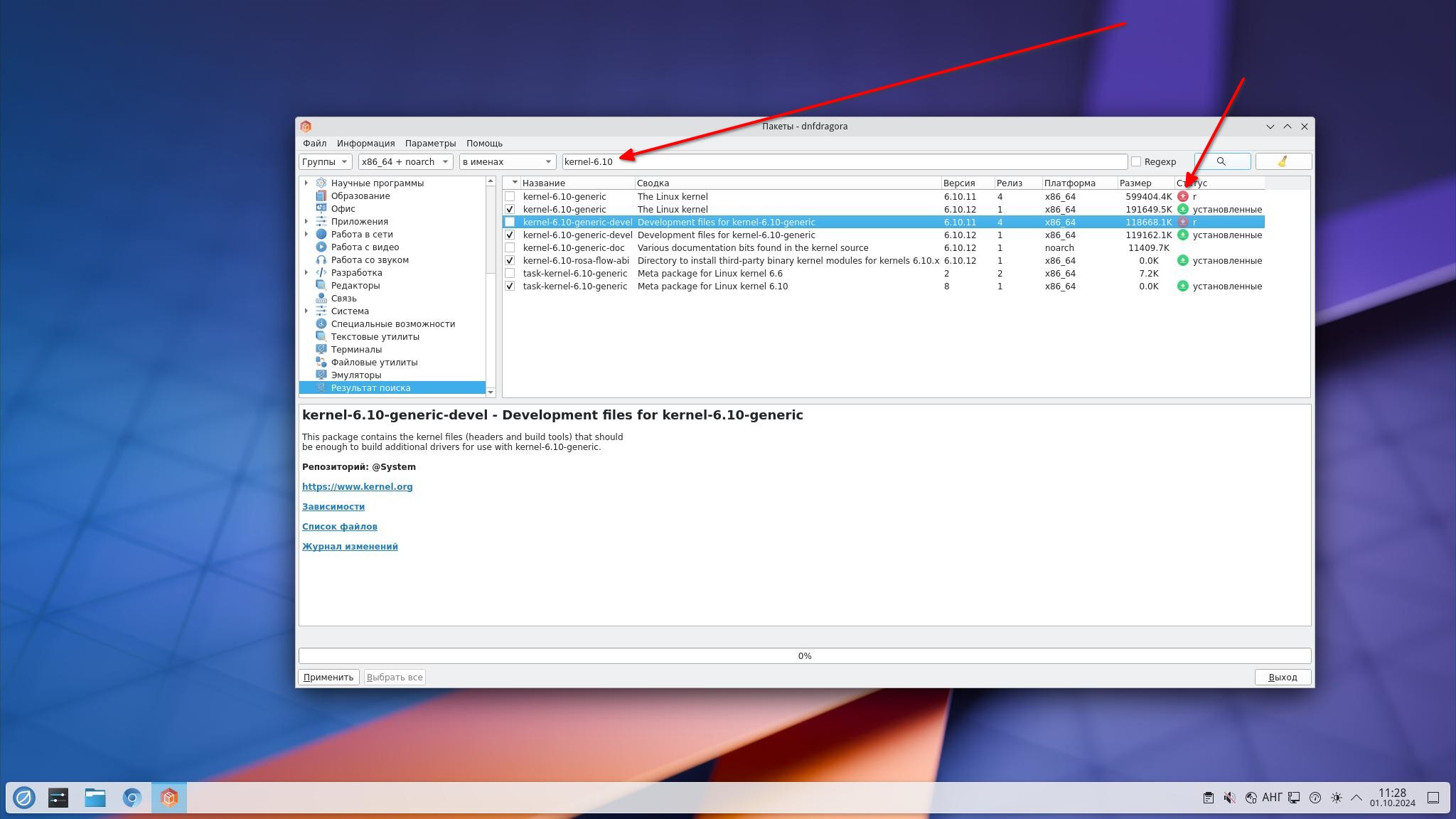Check the kernel-6.10-generic-doc package checkbox
This screenshot has width=1456, height=819.
[x=510, y=247]
